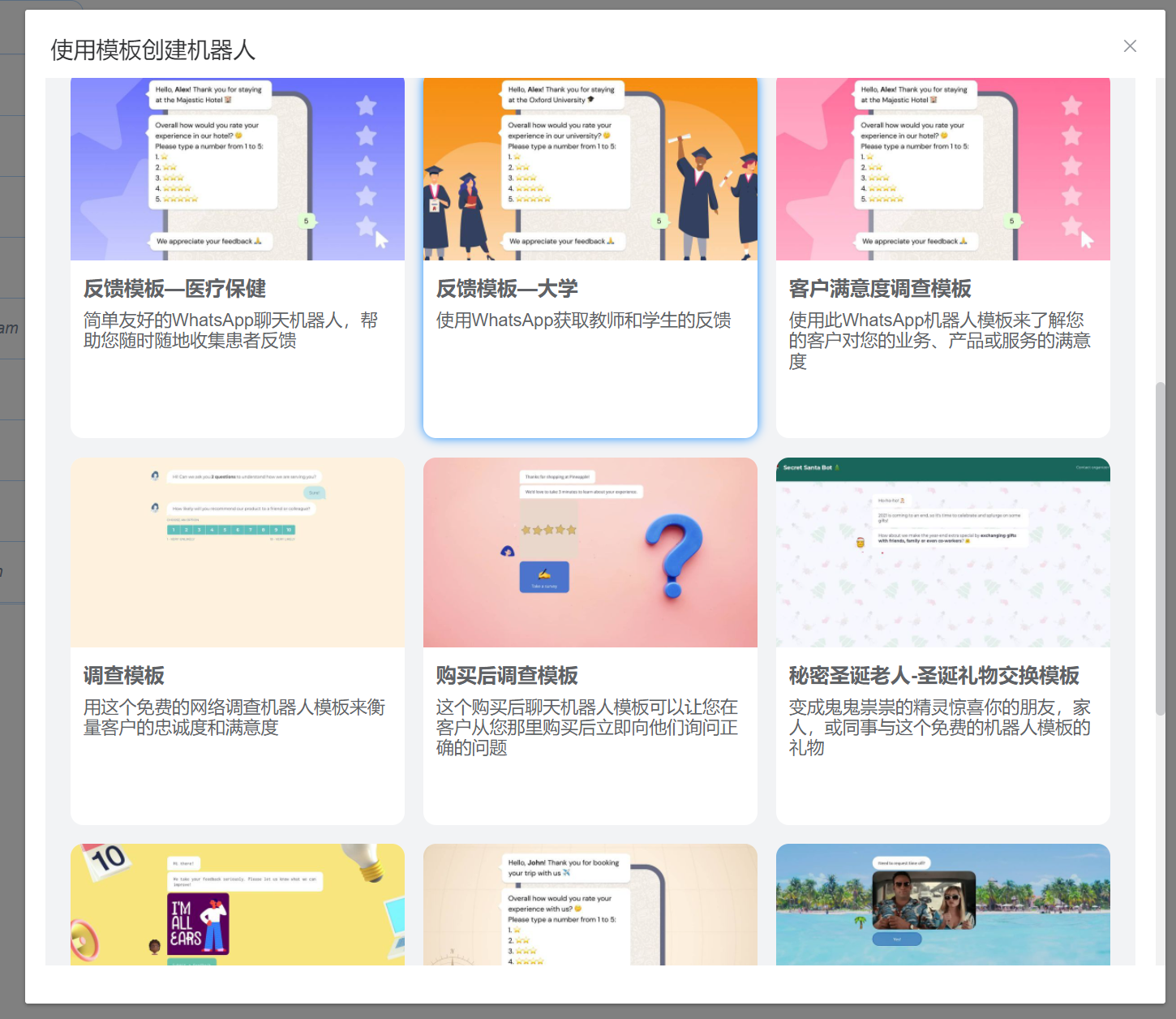The width and height of the screenshot is (1176, 1019).
Task: Click description 变成鬼鬼祟祟的精灵惊喜你的朋友
Action: pos(940,728)
